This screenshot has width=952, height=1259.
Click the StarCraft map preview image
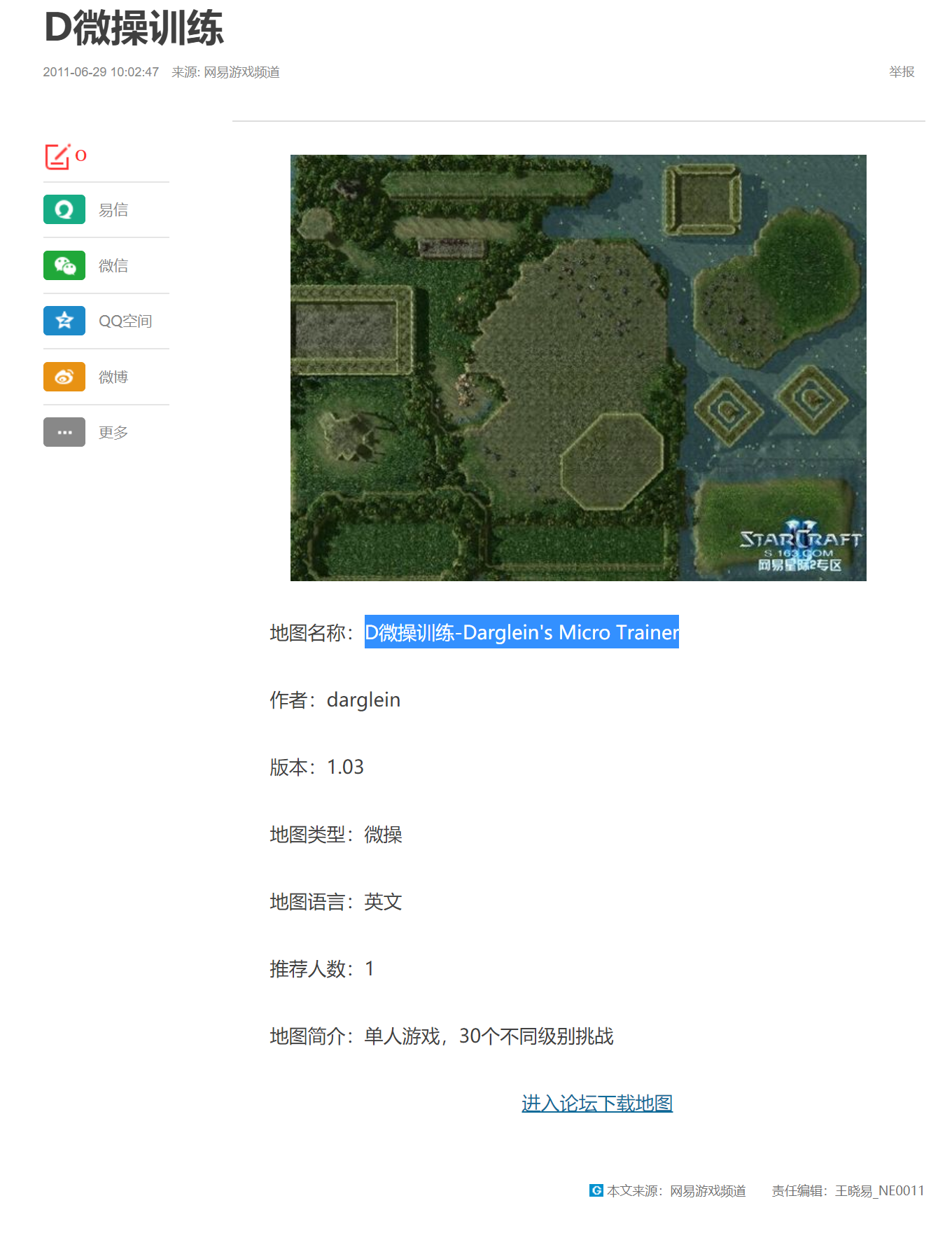578,368
